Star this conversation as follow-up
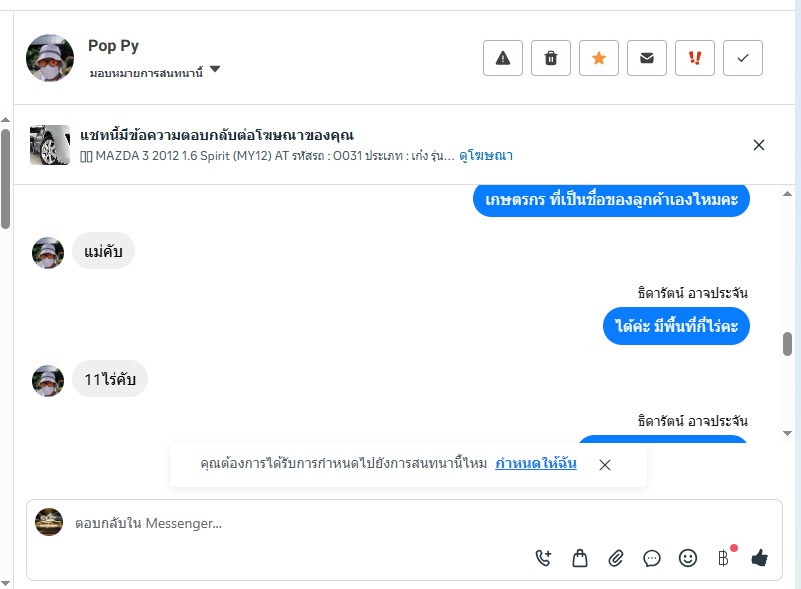This screenshot has width=801, height=589. (x=599, y=58)
